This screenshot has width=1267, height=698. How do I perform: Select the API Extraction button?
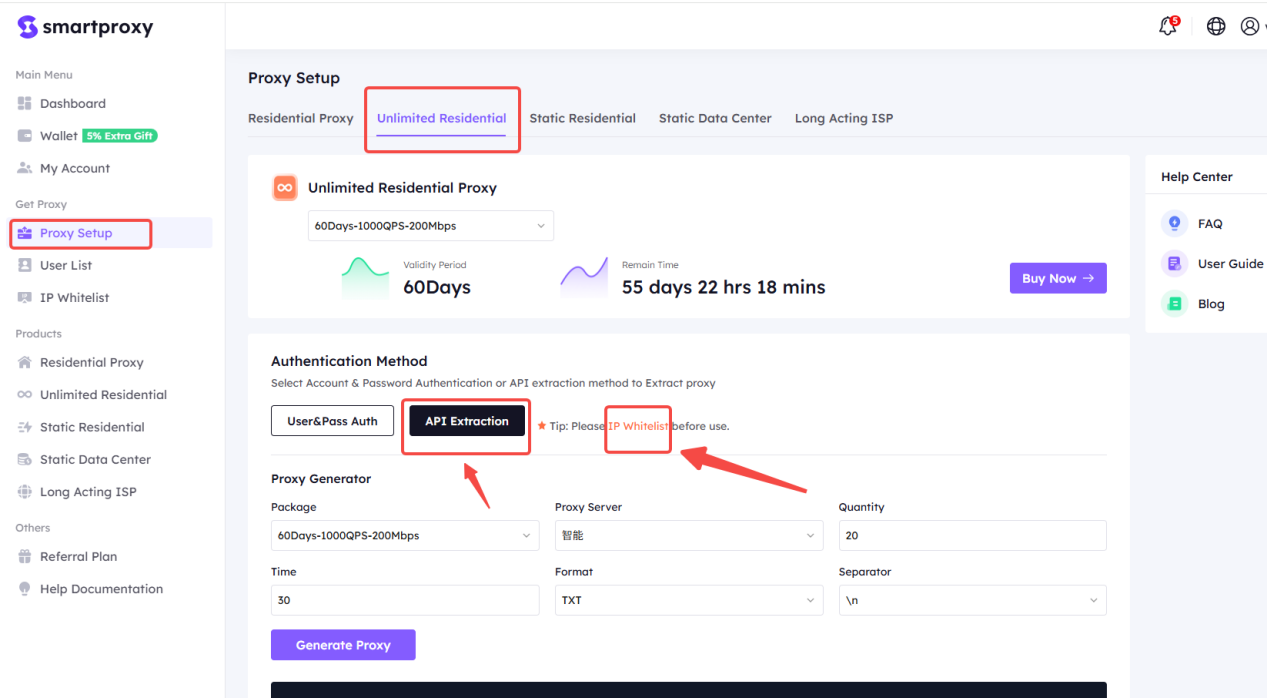pos(467,421)
